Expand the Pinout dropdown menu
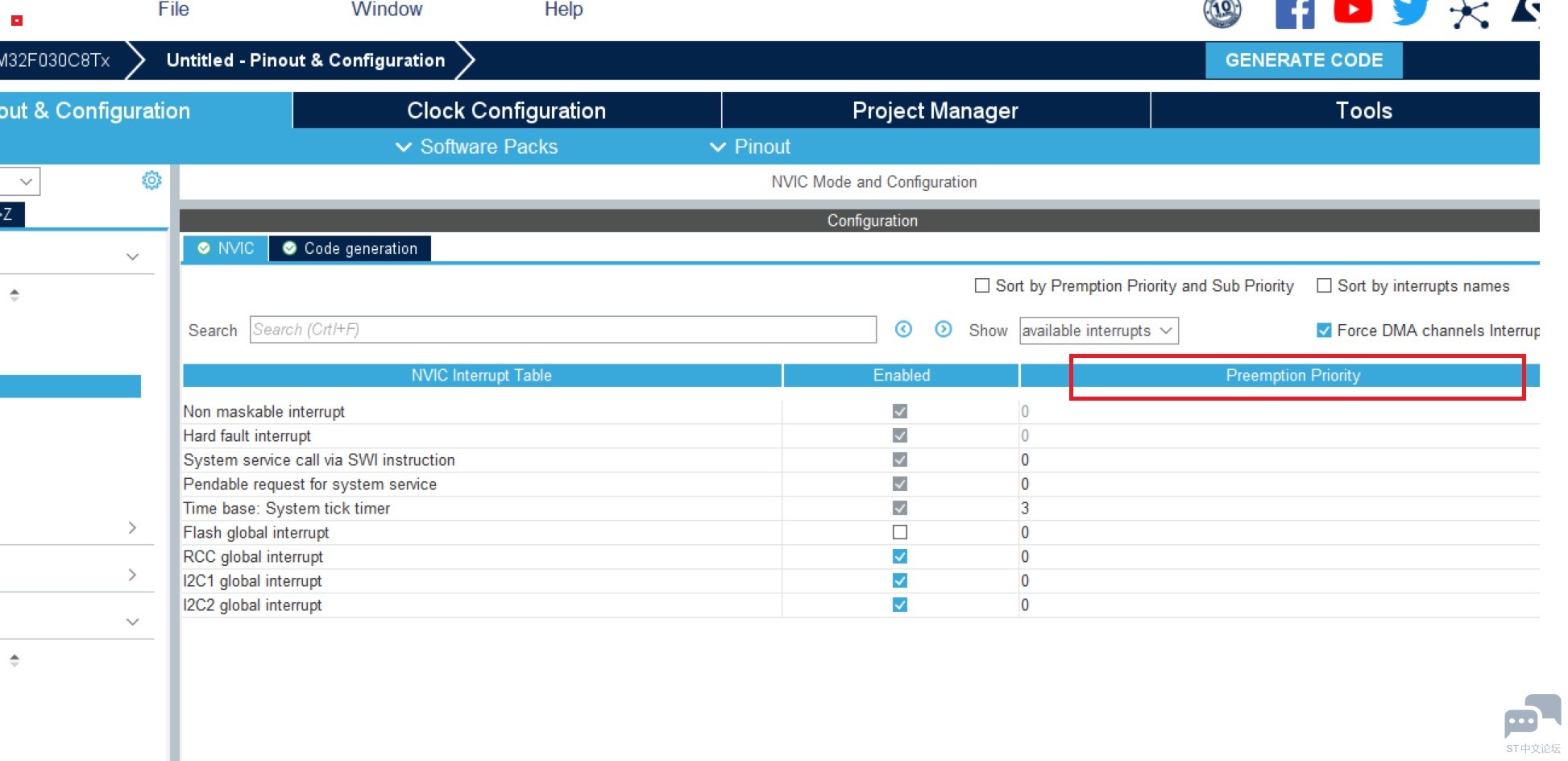 pyautogui.click(x=750, y=147)
